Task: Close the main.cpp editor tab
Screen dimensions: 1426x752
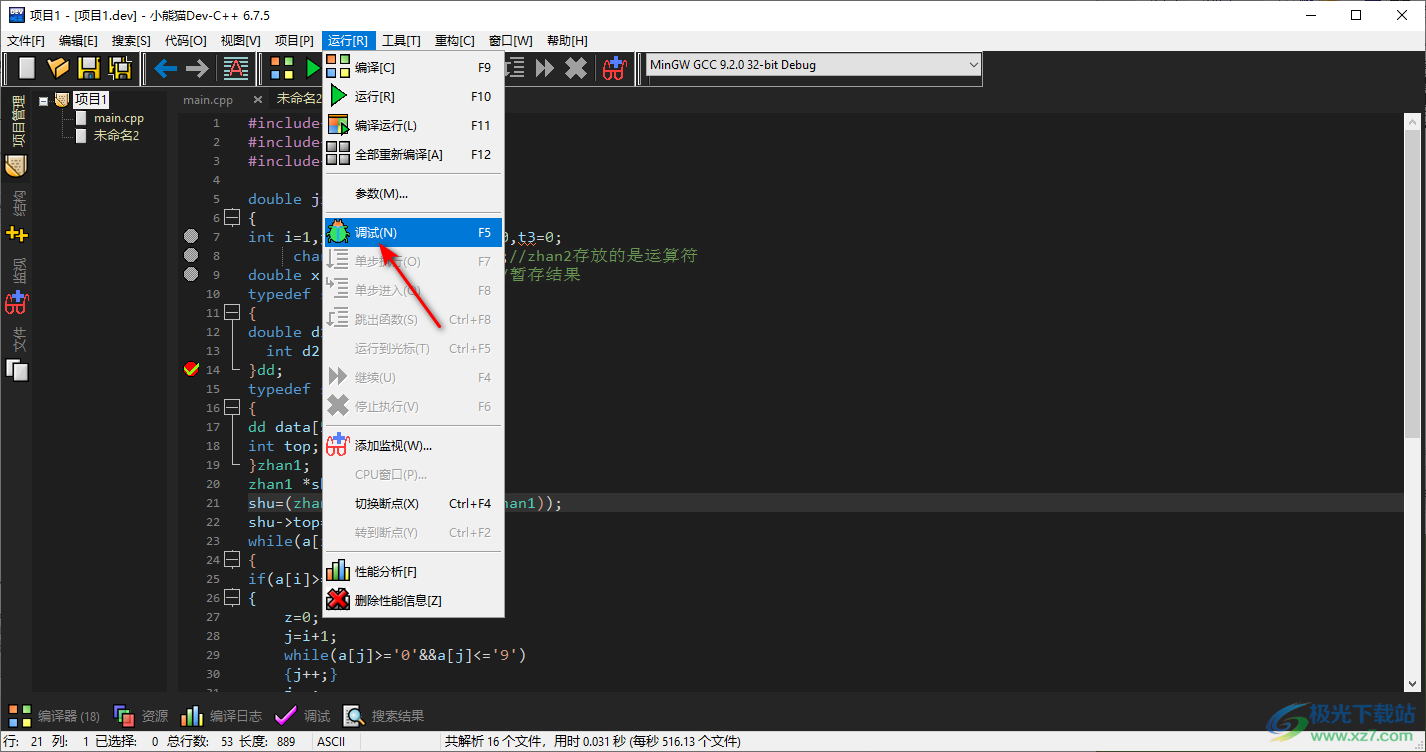Action: click(x=257, y=100)
